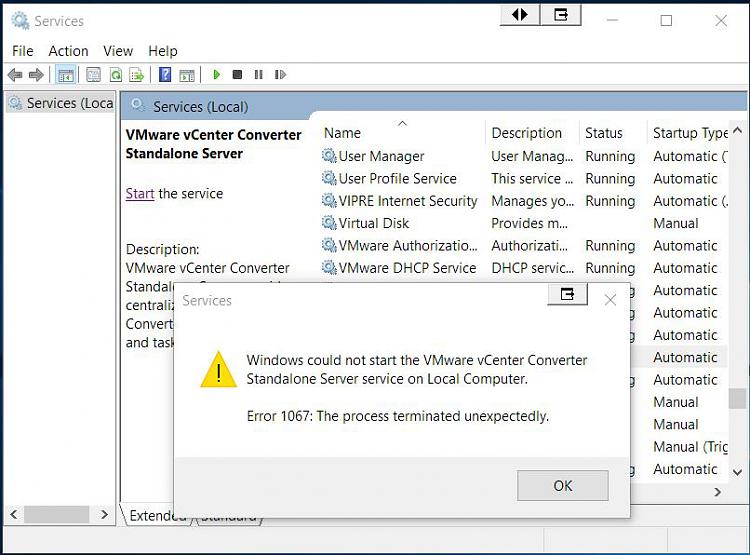The height and width of the screenshot is (555, 750).
Task: Click the Back arrow toolbar icon
Action: [x=15, y=75]
